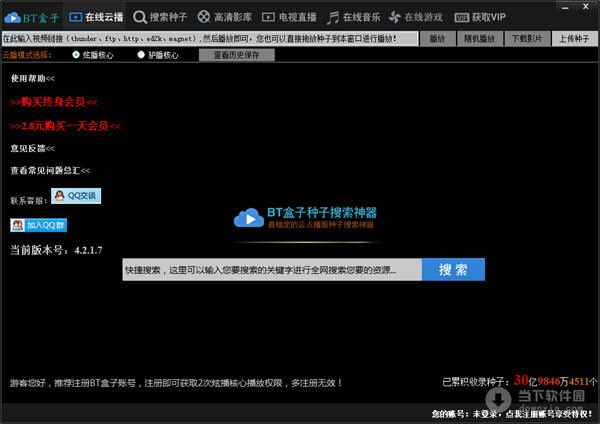Click the blue 搜索 button
The height and width of the screenshot is (424, 600).
(453, 269)
